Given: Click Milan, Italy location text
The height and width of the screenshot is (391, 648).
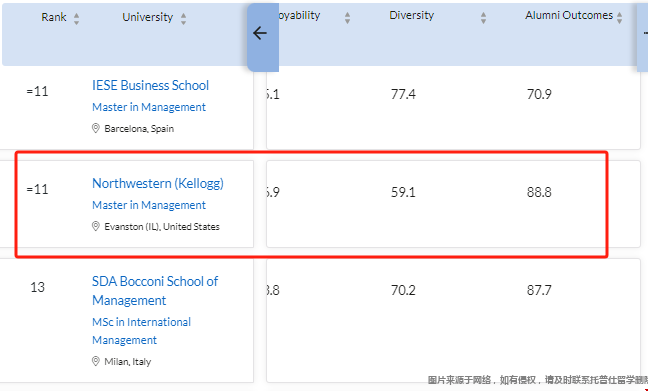Looking at the screenshot, I should click(x=128, y=362).
